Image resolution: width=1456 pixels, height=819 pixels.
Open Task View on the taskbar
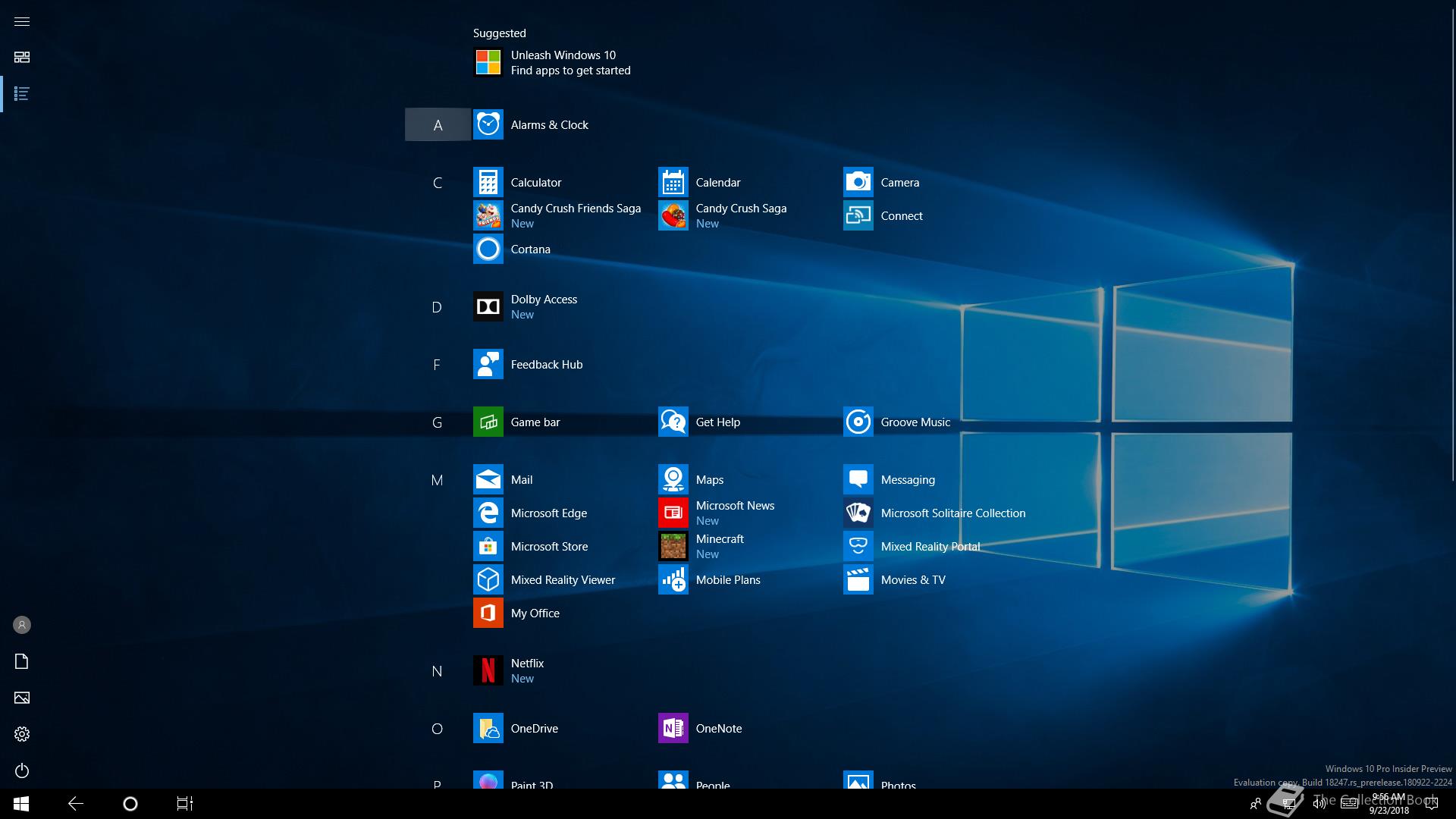tap(185, 804)
